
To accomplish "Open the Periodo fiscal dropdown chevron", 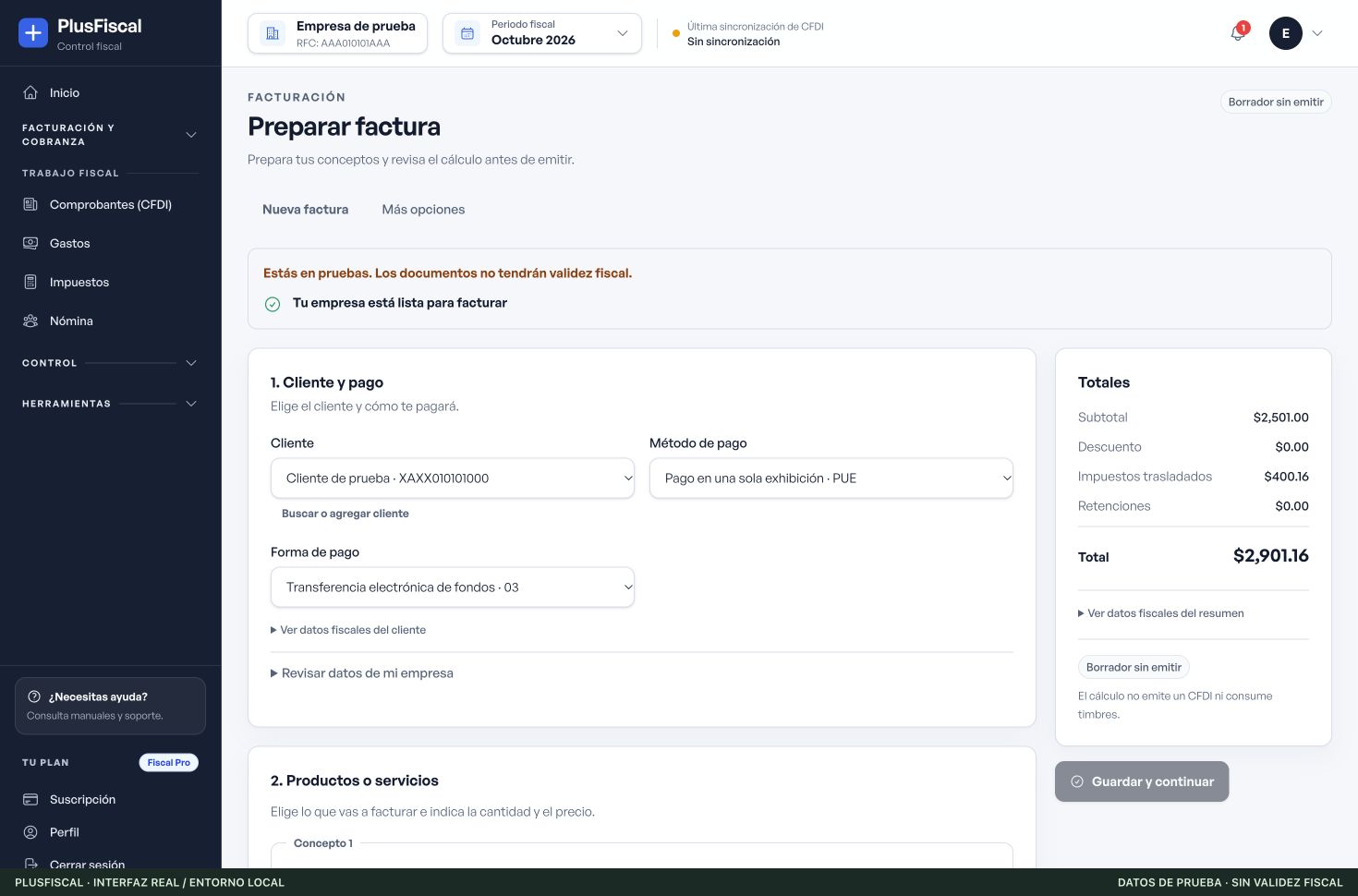I will [x=623, y=33].
